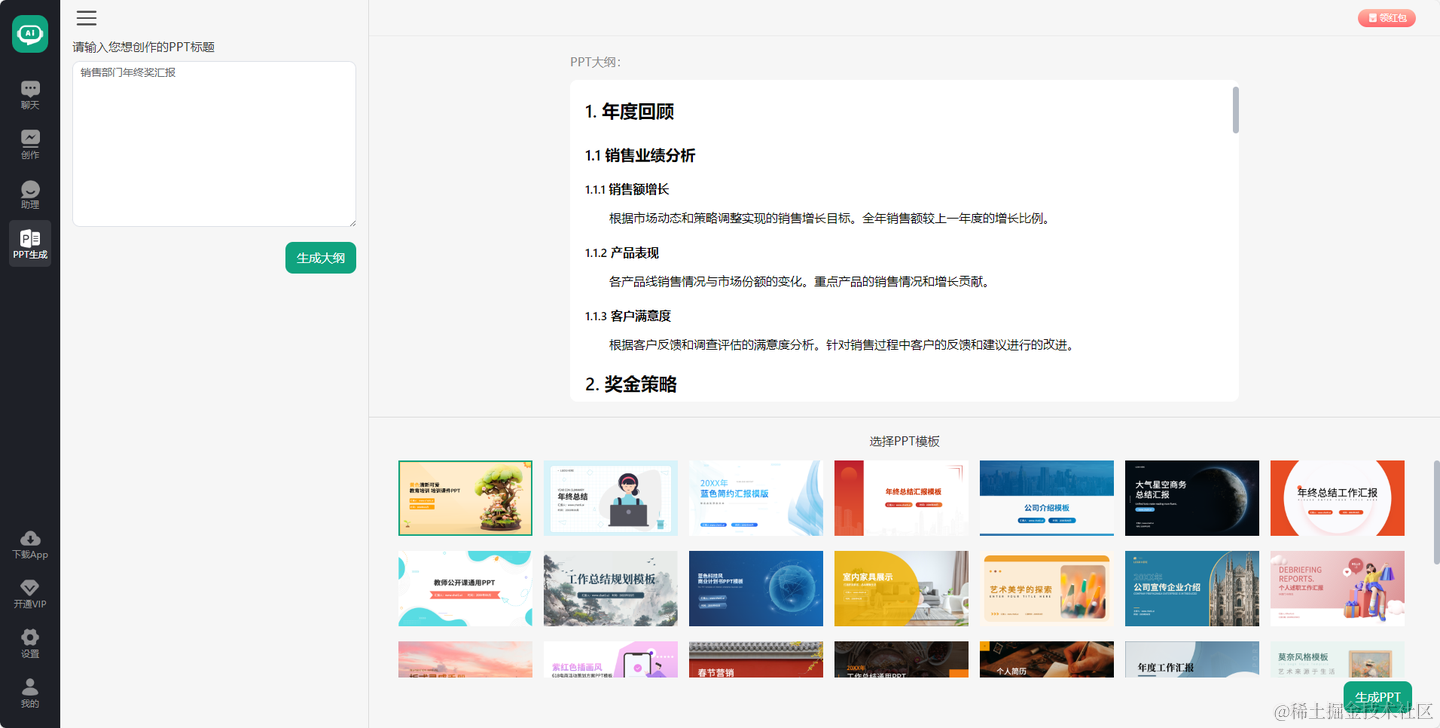Toggle the hamburger menu icon
The width and height of the screenshot is (1440, 728).
[x=87, y=18]
